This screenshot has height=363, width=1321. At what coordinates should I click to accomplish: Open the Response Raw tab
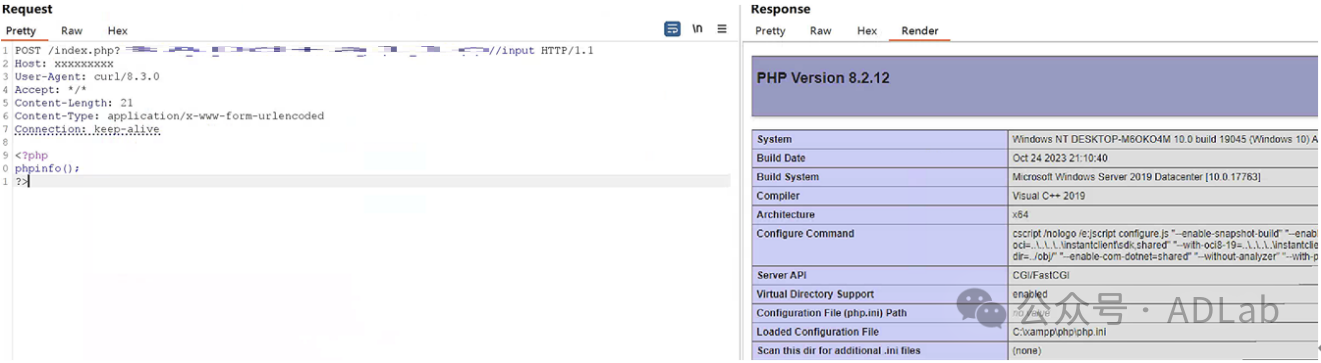(821, 31)
